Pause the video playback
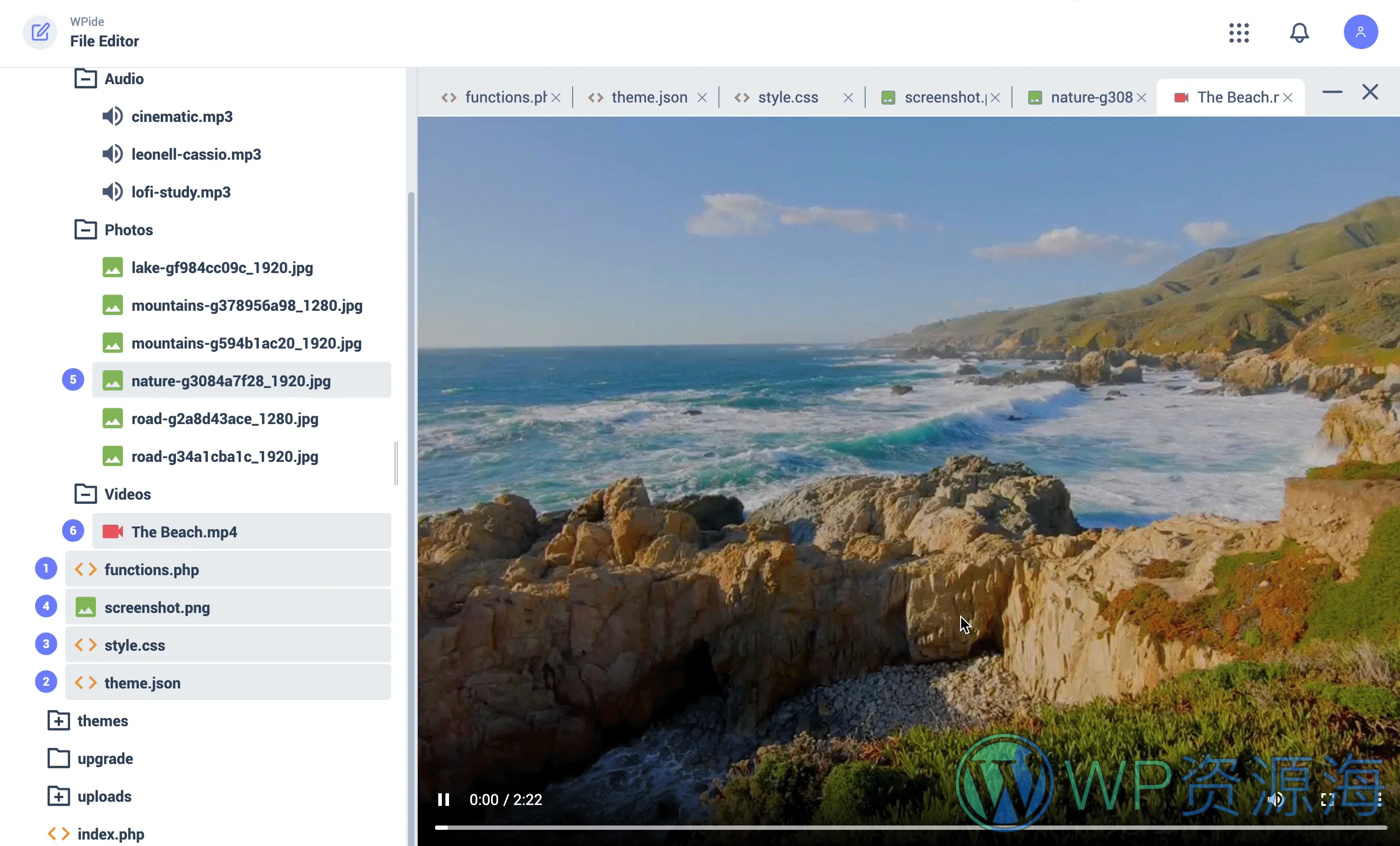 [443, 800]
